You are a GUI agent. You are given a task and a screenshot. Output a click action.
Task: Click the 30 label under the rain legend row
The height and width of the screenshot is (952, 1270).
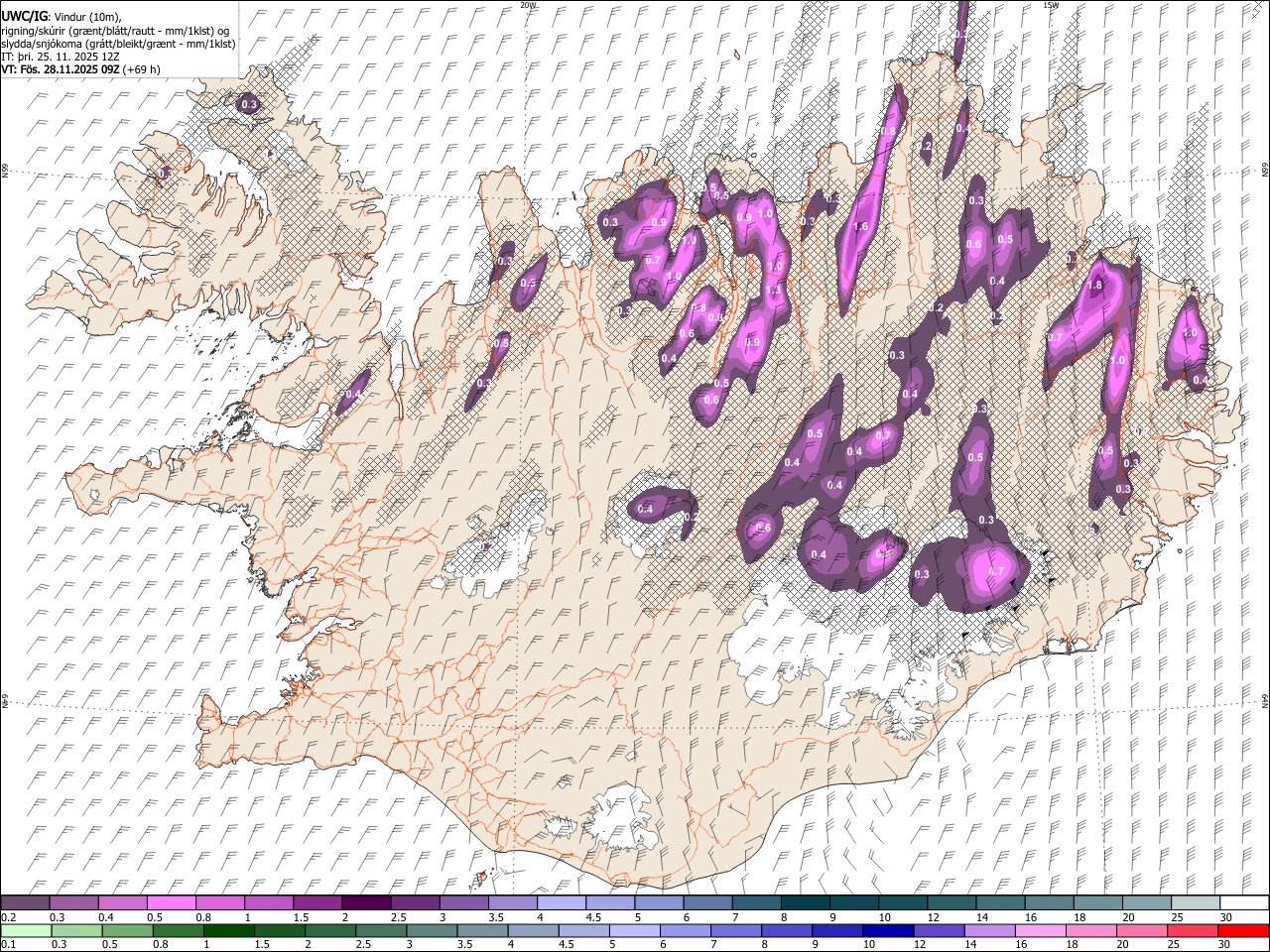[x=1225, y=944]
